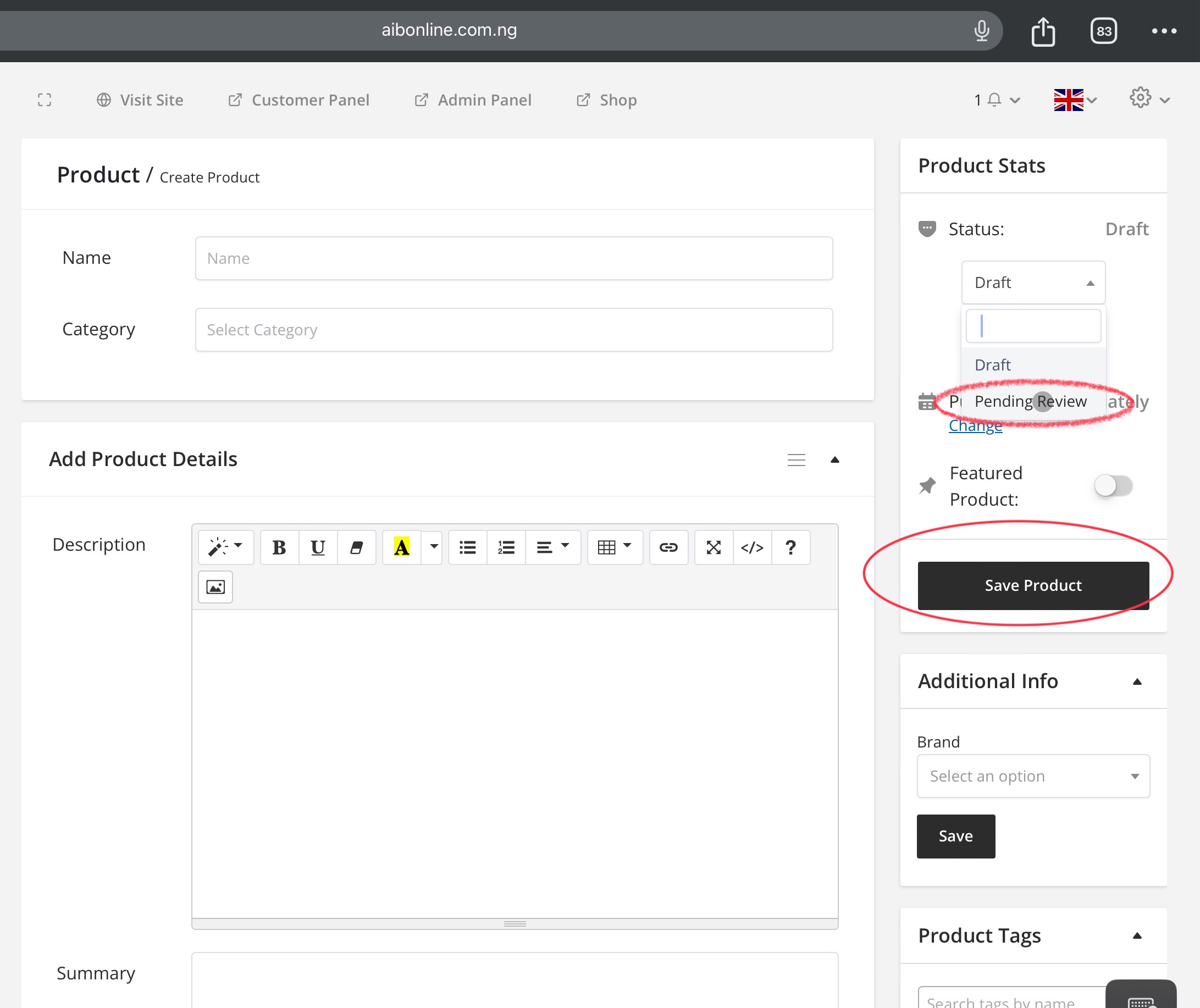Collapse the Product Tags panel
The width and height of the screenshot is (1200, 1008).
point(1137,935)
